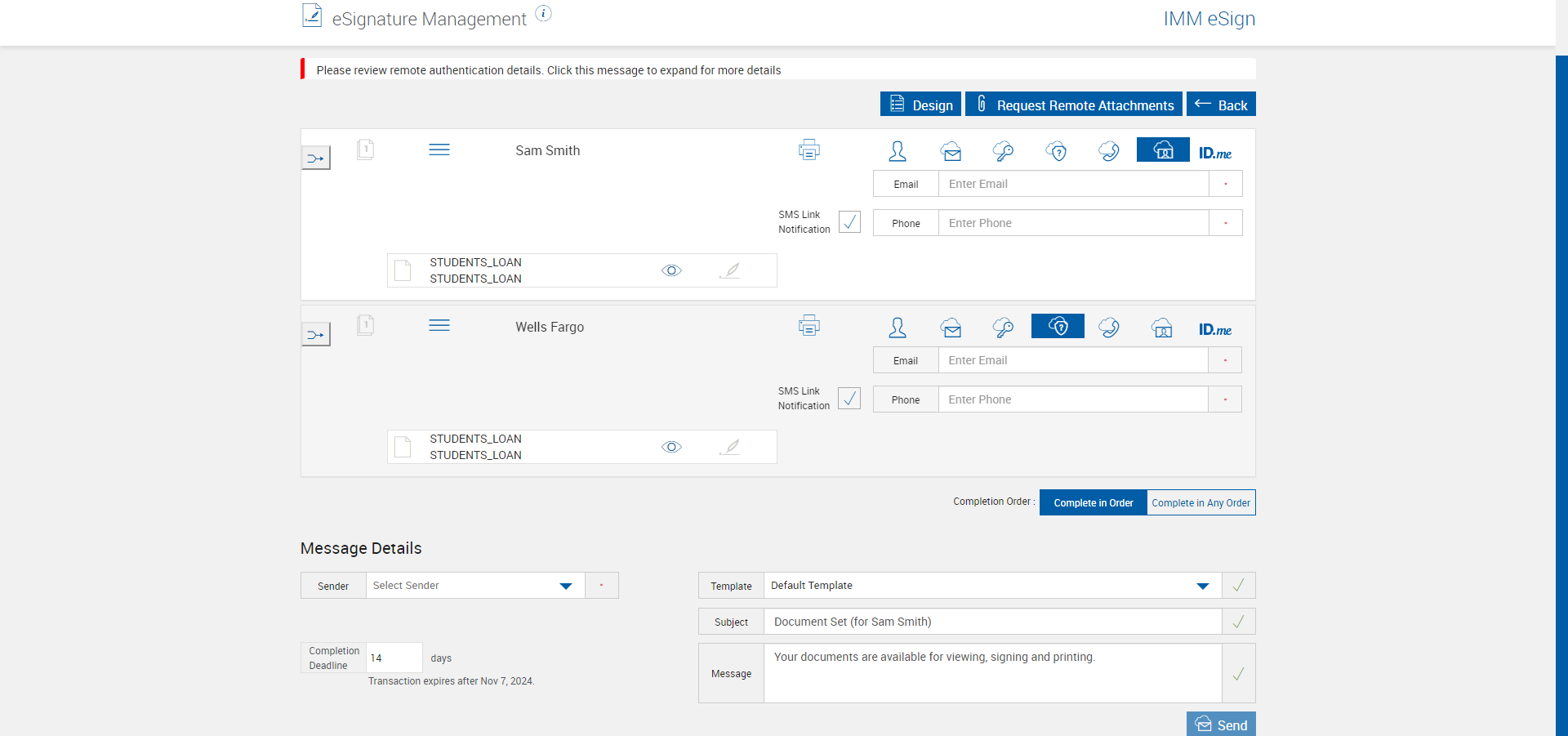This screenshot has width=1568, height=736.
Task: Uncheck SMS Link Notification for Sam Smith
Action: tap(849, 222)
